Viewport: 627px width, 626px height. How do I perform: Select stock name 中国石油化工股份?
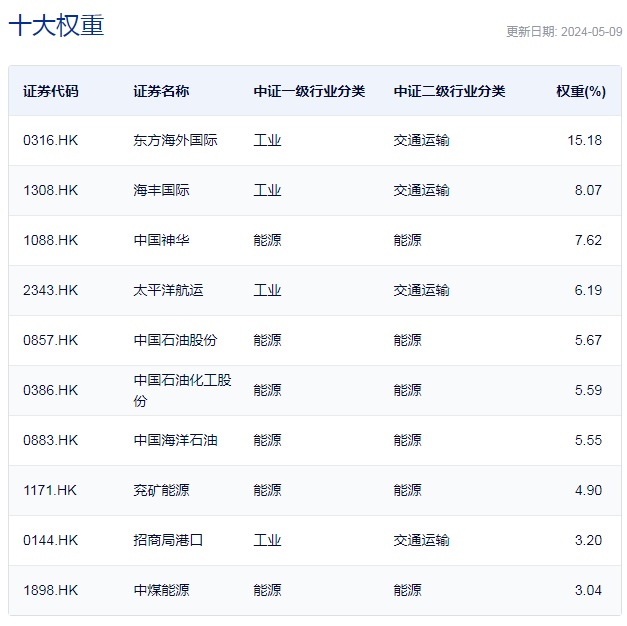pos(182,390)
